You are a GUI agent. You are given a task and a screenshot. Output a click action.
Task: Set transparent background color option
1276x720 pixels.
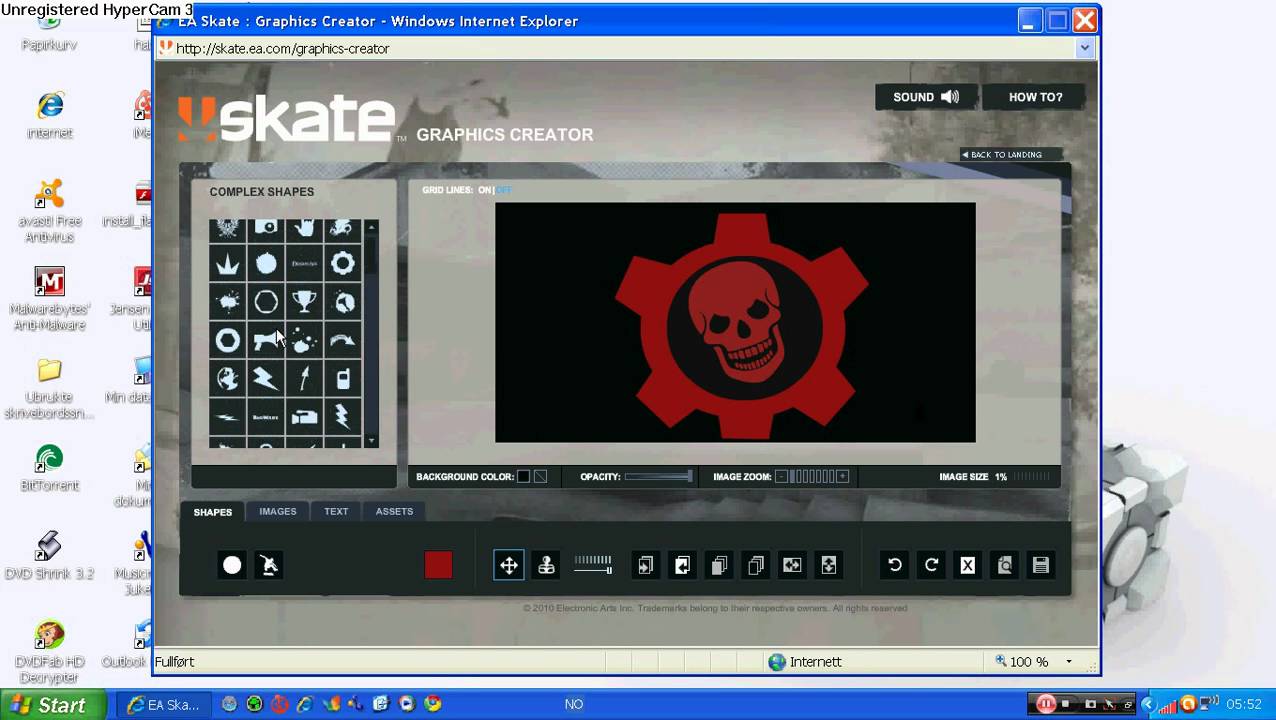pos(541,477)
